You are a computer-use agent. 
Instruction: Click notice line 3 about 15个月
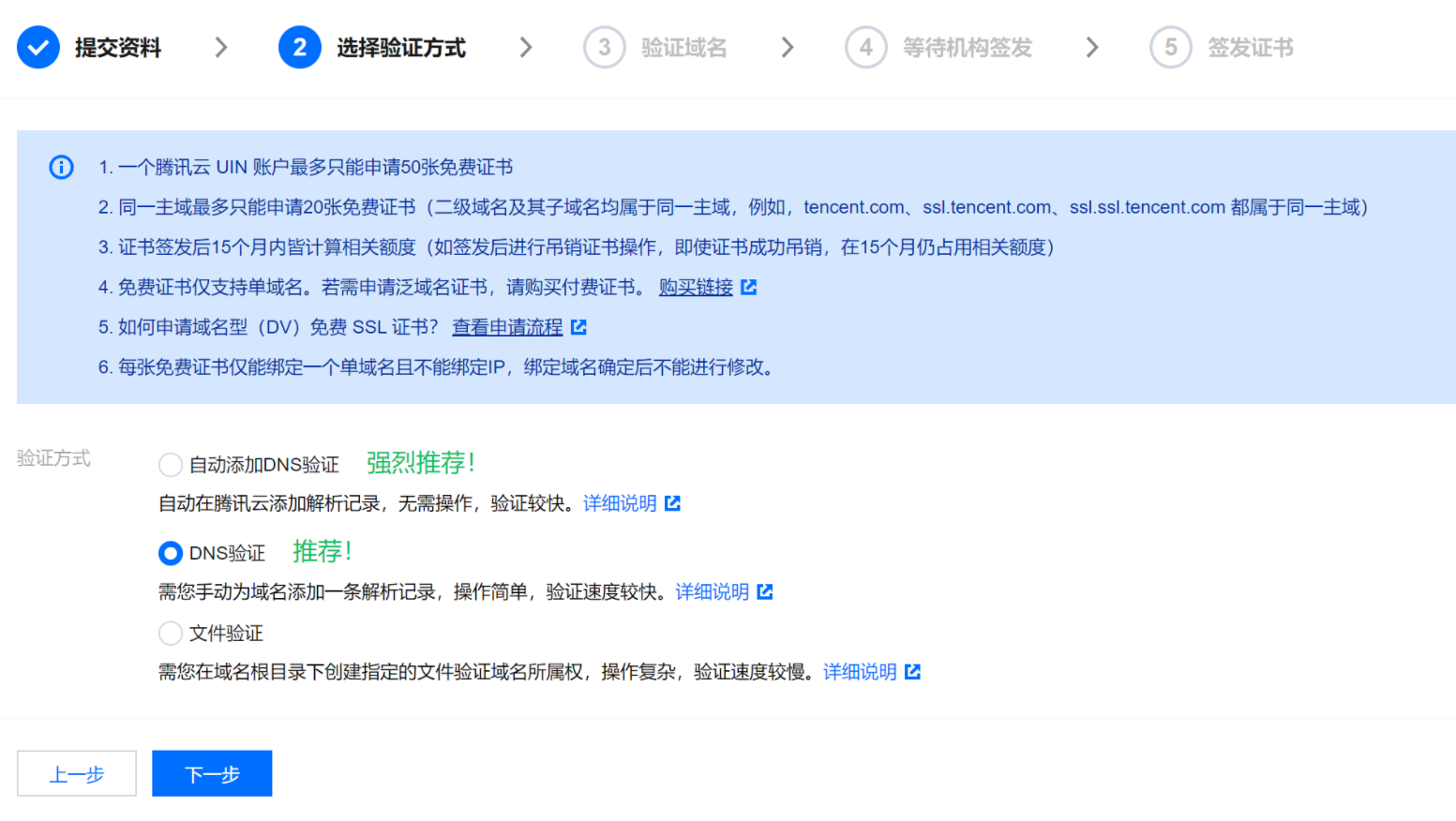tap(578, 247)
